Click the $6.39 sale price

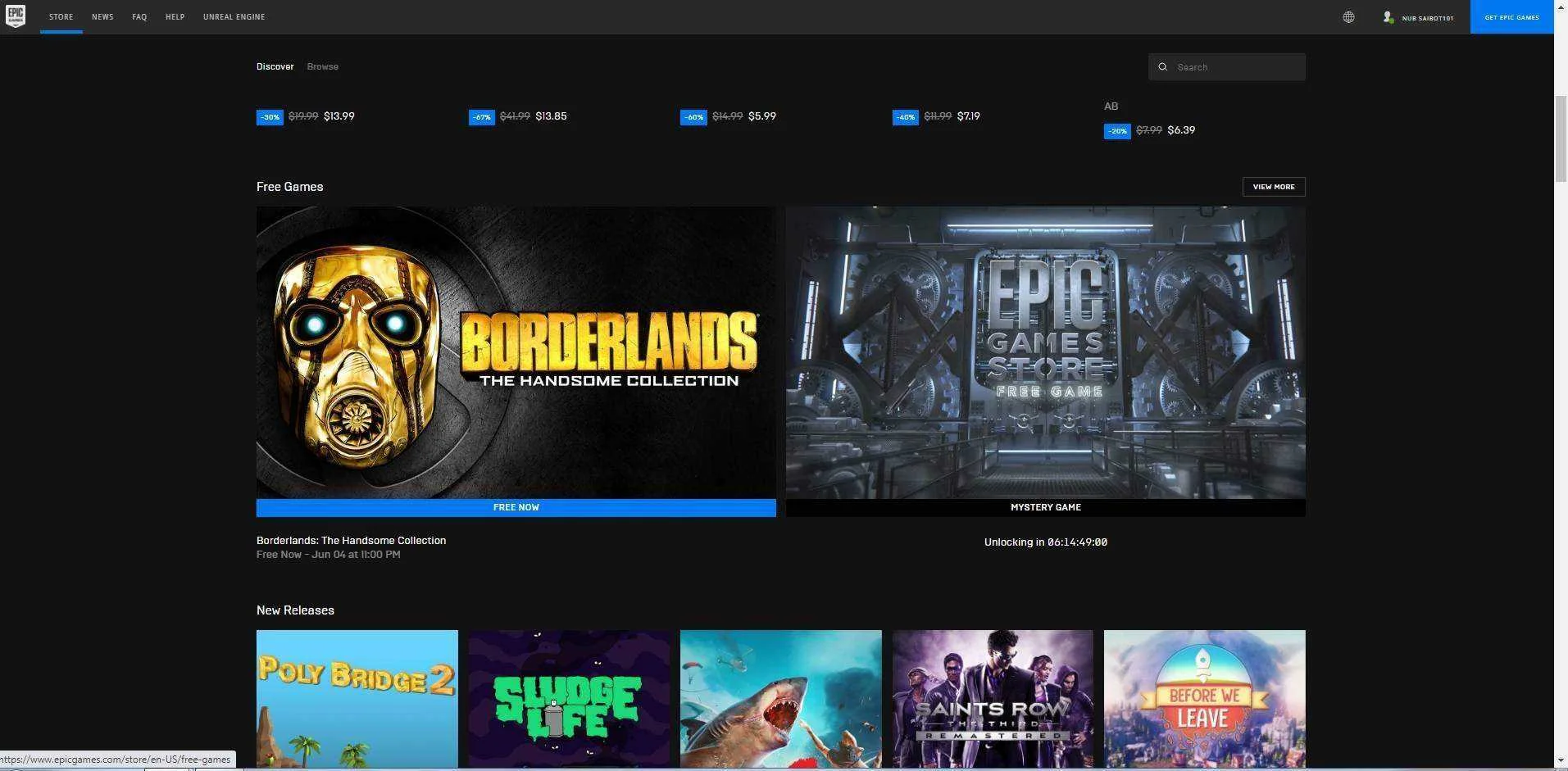(x=1181, y=130)
